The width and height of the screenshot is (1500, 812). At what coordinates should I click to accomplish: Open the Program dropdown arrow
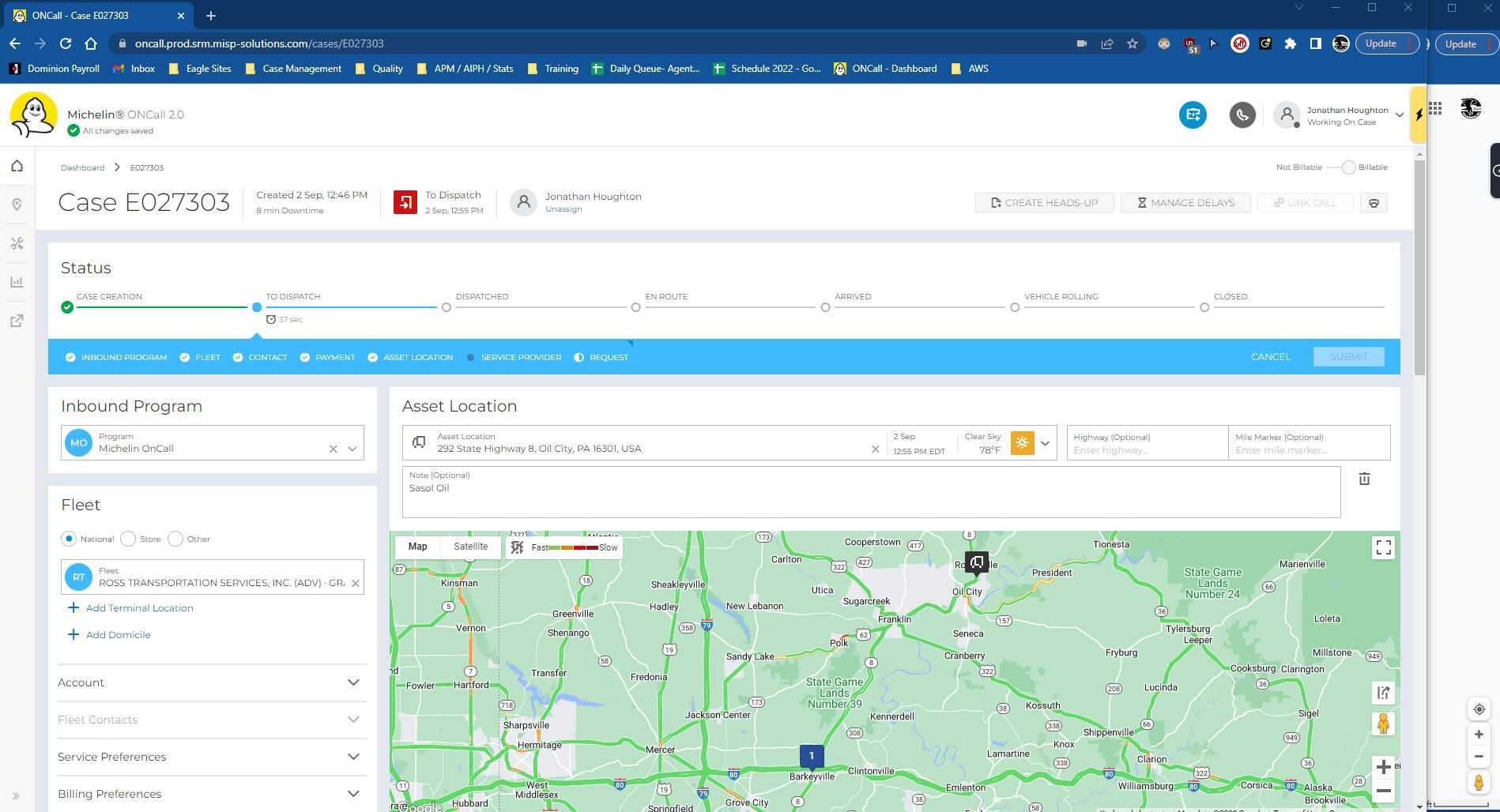click(352, 449)
